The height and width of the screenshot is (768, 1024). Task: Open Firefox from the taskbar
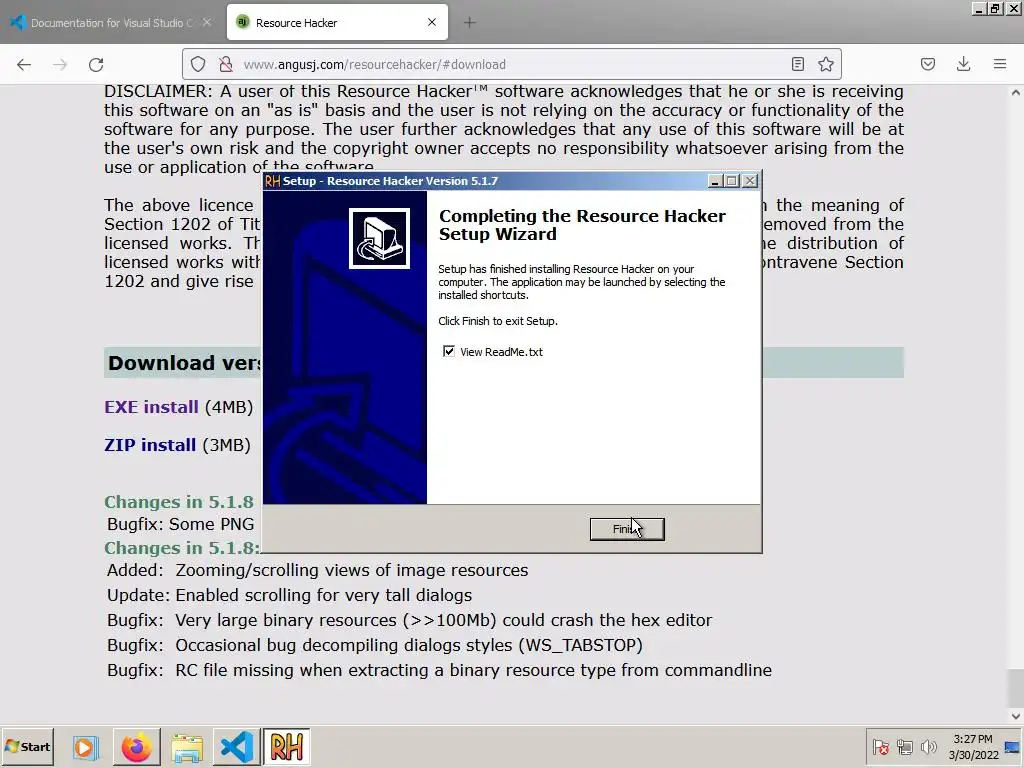point(136,746)
